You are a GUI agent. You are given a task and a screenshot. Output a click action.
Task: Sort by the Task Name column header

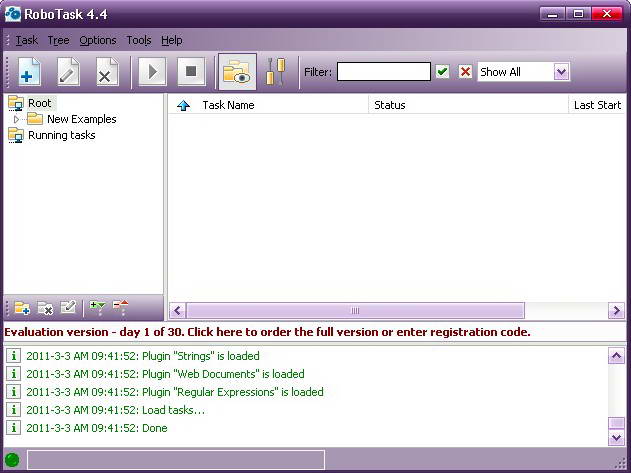tap(229, 105)
